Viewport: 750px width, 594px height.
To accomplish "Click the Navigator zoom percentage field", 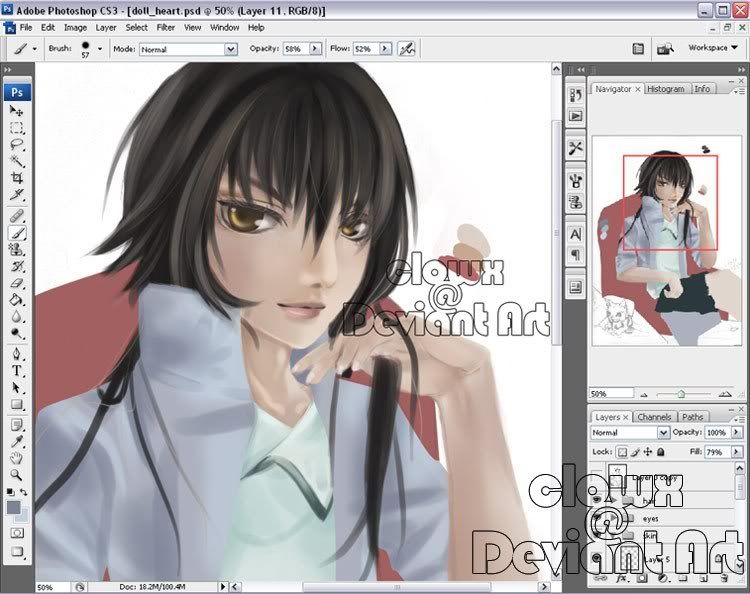I will click(611, 394).
